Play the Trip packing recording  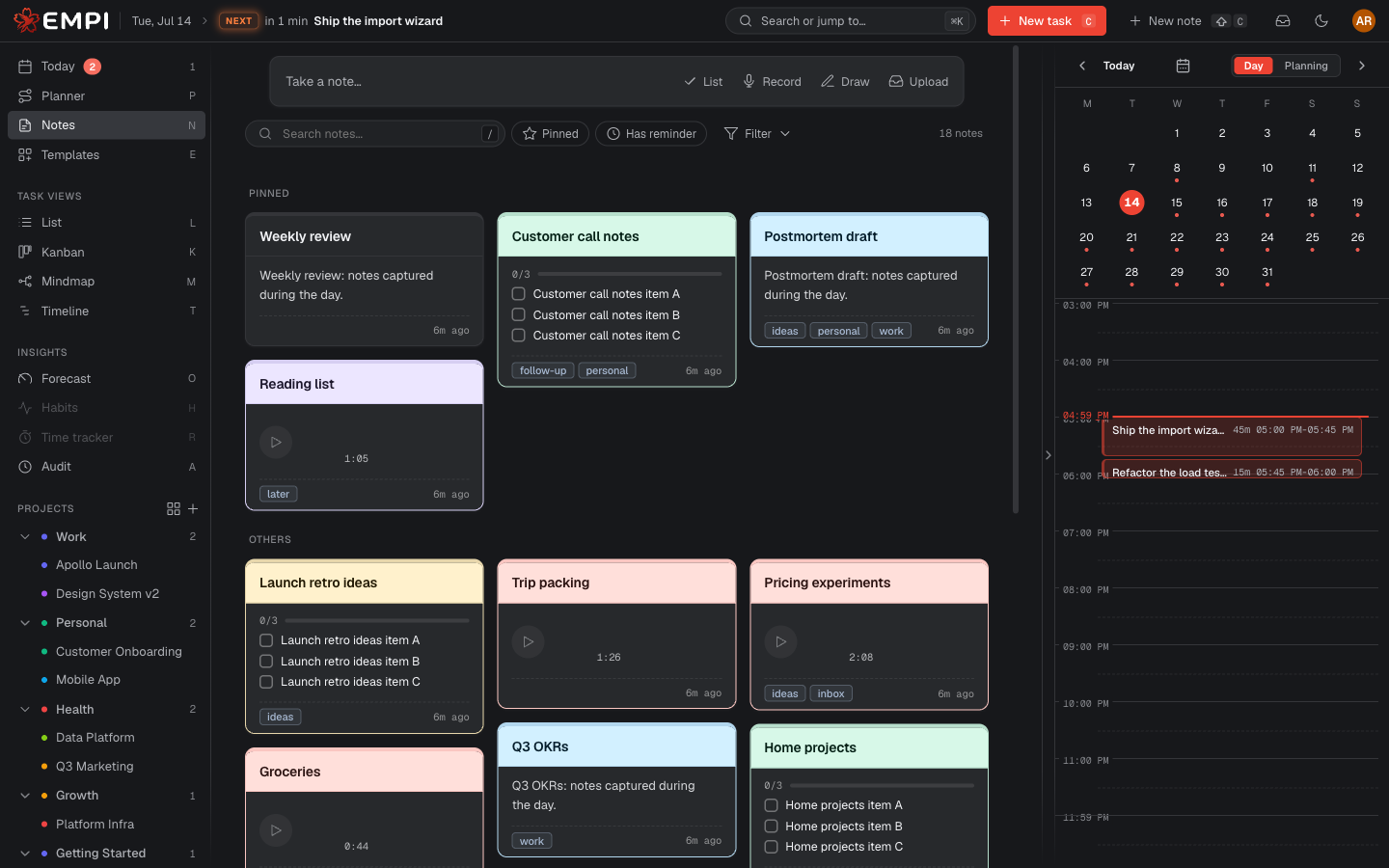tap(528, 641)
